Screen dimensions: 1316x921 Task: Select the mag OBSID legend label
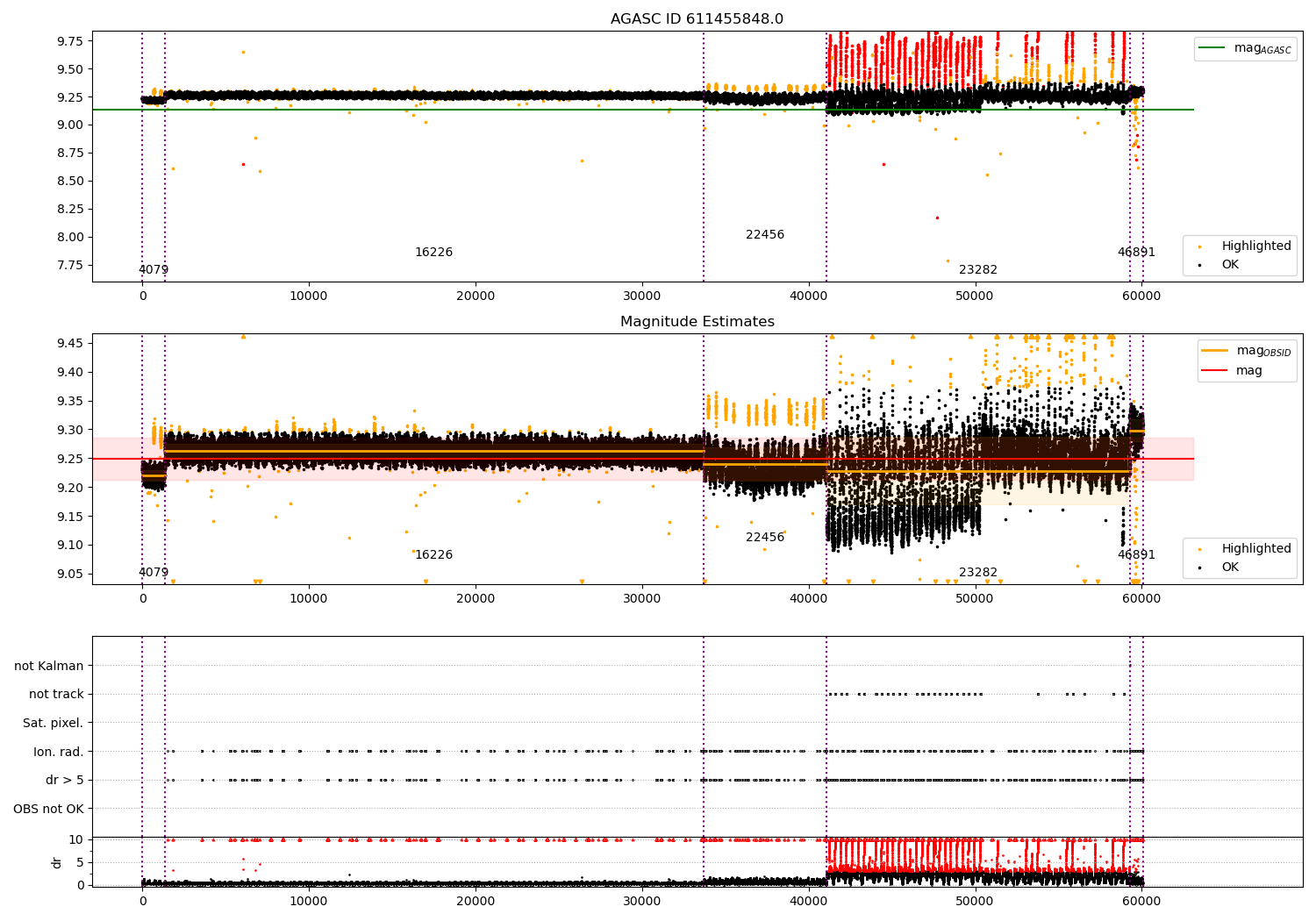[x=1264, y=352]
